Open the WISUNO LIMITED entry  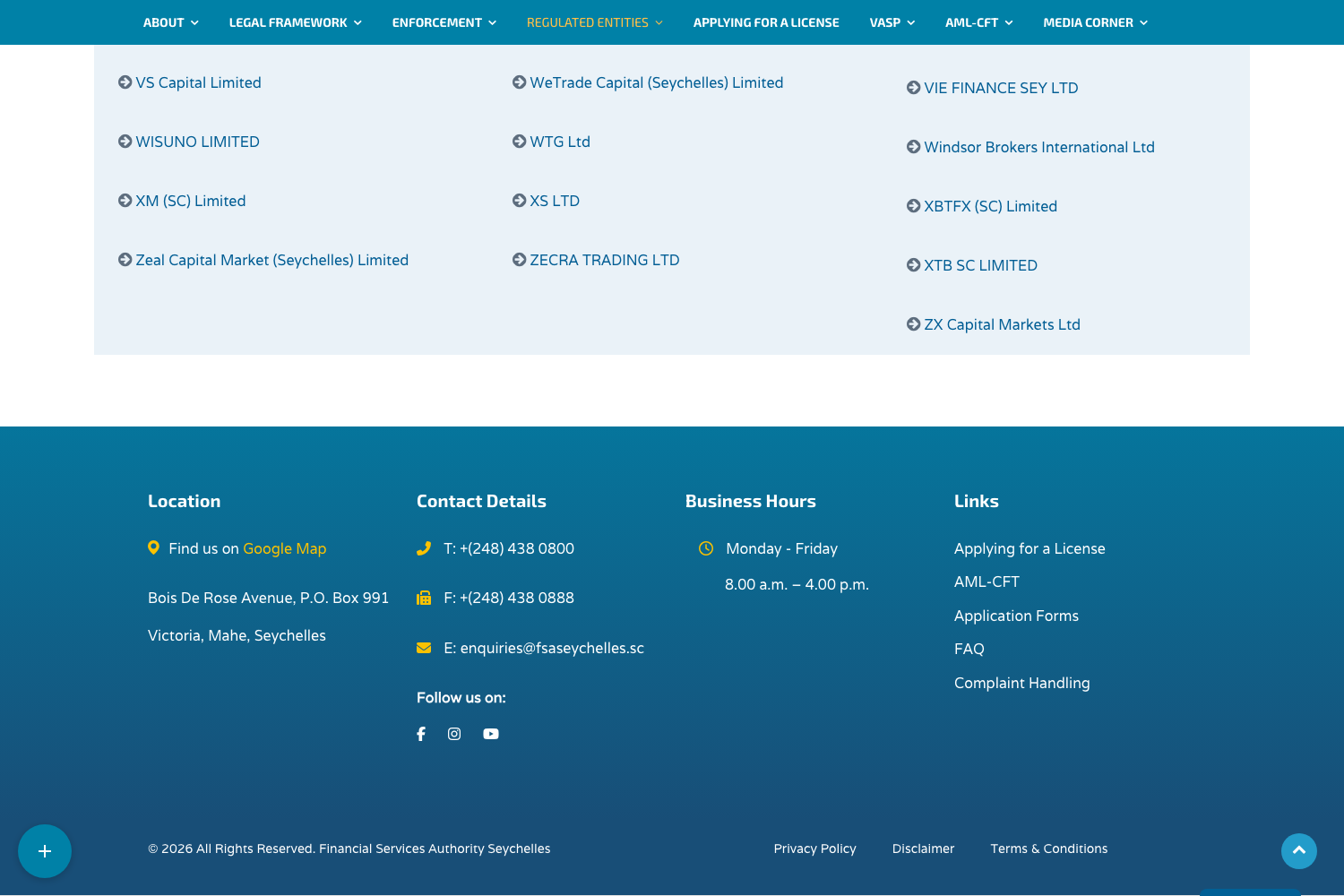point(198,142)
